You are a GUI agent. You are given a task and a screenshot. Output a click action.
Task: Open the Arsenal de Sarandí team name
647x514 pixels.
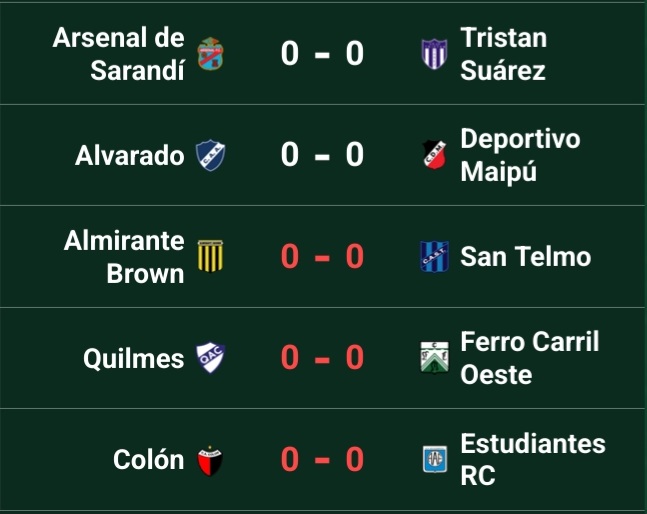(118, 54)
